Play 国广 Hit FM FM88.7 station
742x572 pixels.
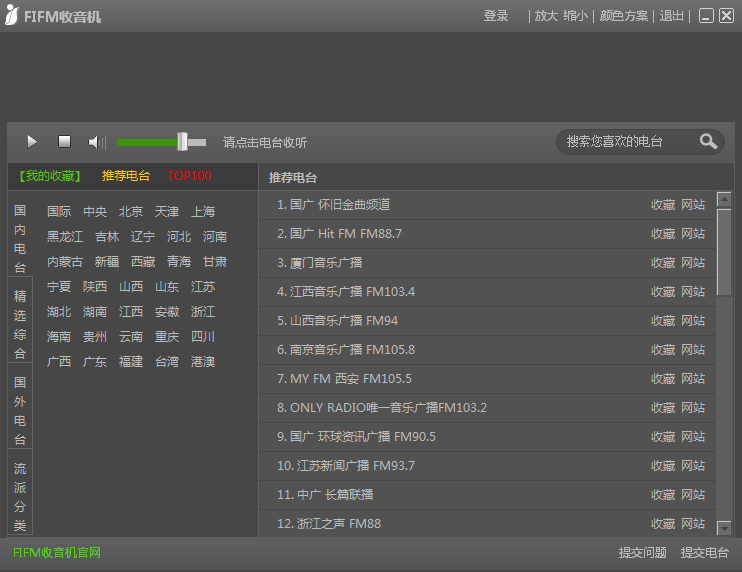339,234
